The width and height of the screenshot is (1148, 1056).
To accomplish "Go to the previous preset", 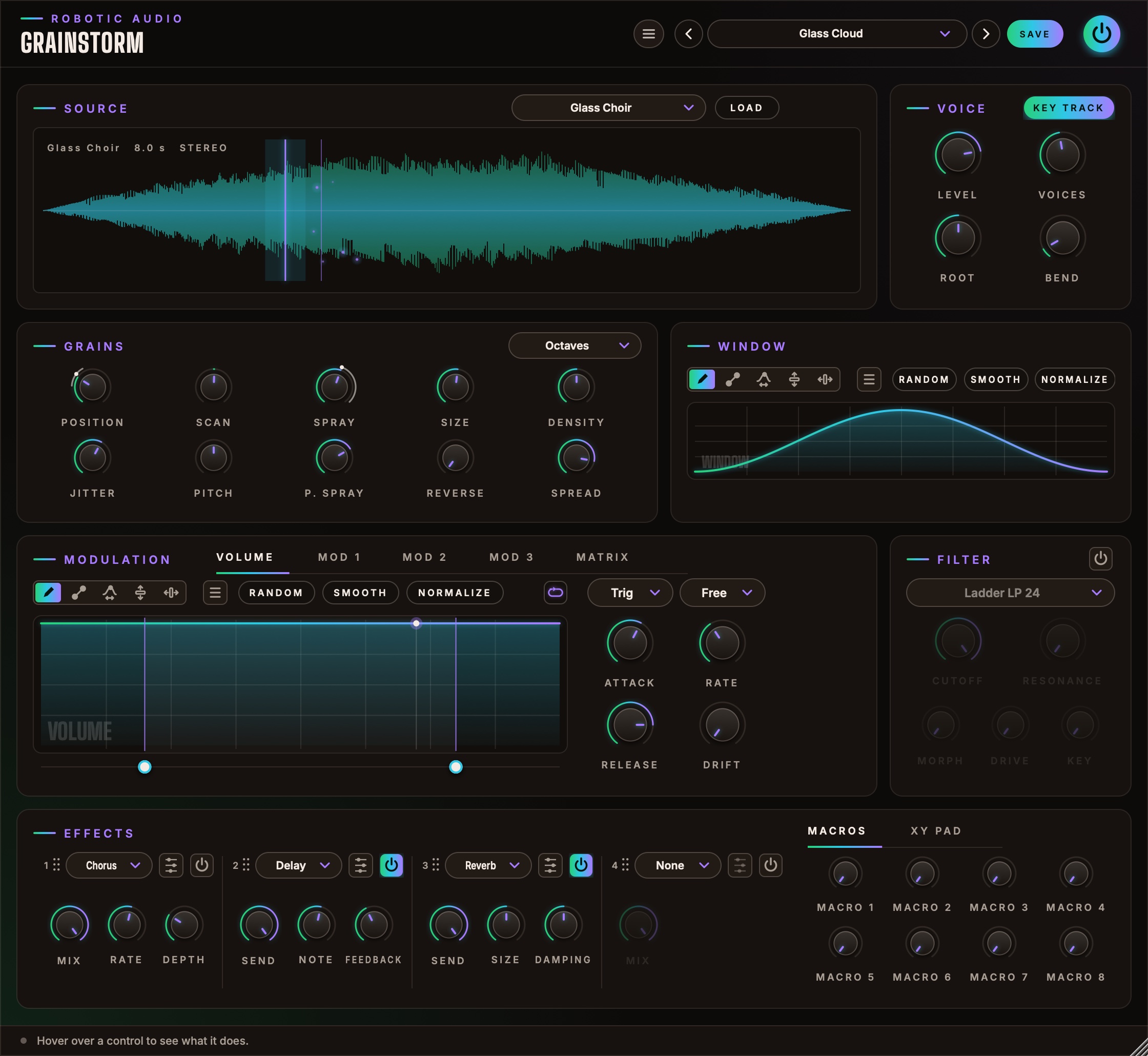I will click(x=688, y=34).
